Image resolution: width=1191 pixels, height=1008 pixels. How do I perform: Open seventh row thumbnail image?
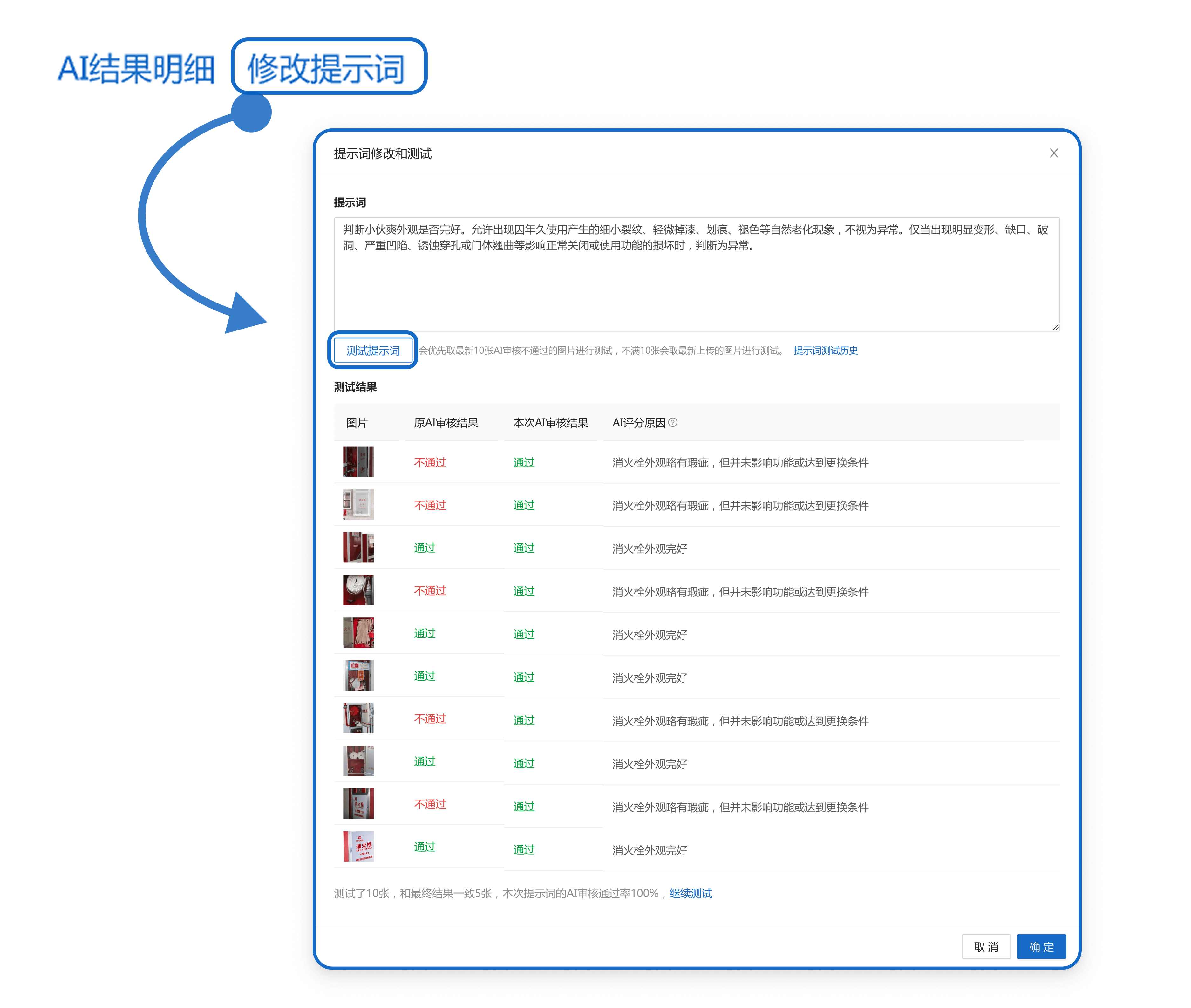coord(358,718)
